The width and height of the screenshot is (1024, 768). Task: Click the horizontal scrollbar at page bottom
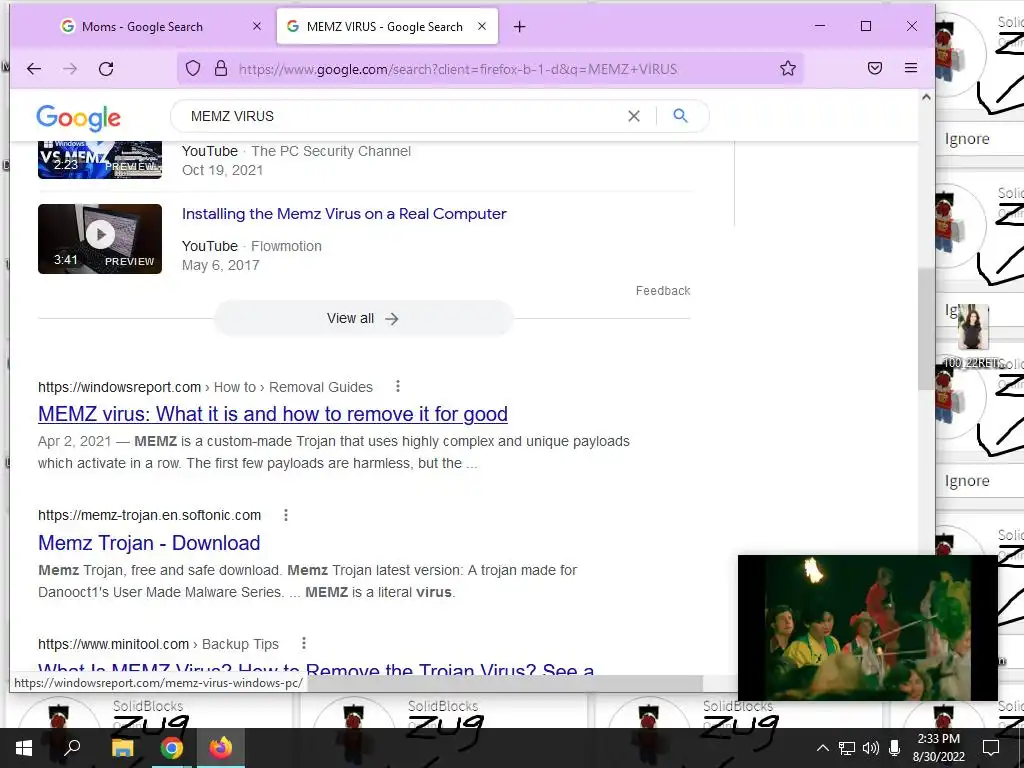(x=503, y=683)
